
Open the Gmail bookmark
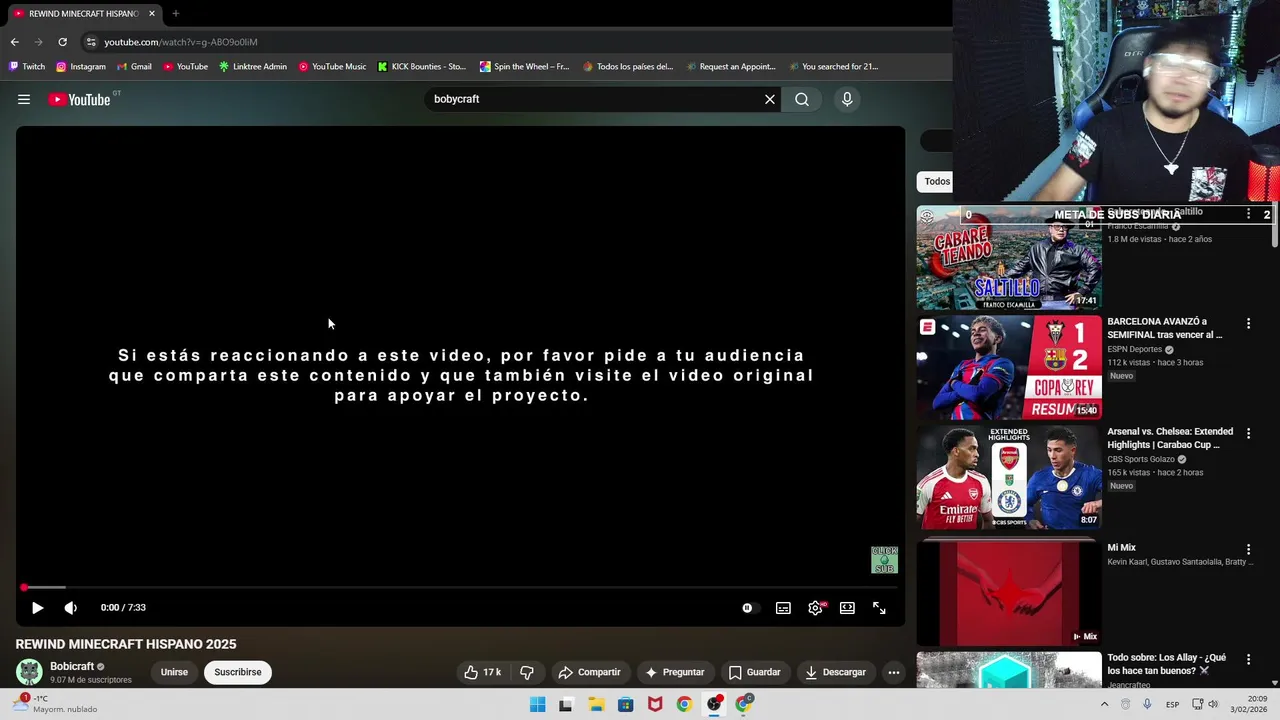tap(134, 67)
